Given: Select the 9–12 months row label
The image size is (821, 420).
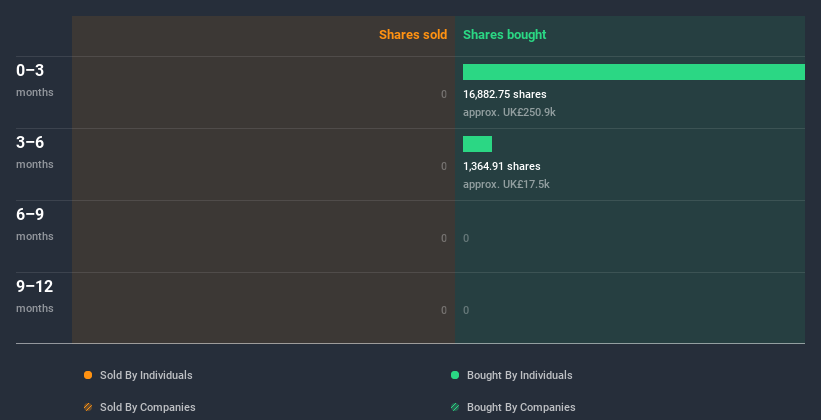Looking at the screenshot, I should pyautogui.click(x=35, y=295).
